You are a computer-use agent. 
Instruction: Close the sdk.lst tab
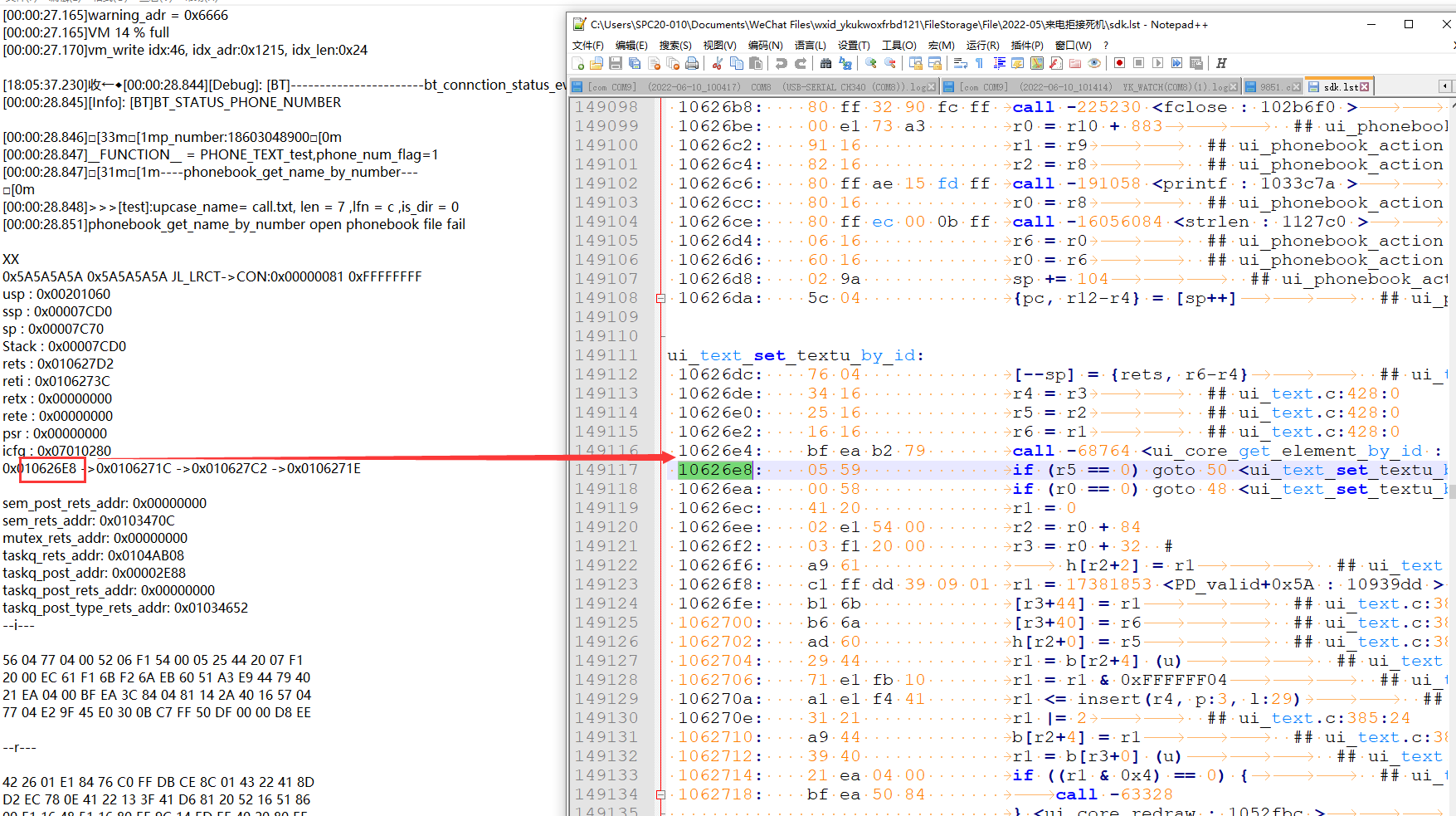pos(1365,86)
